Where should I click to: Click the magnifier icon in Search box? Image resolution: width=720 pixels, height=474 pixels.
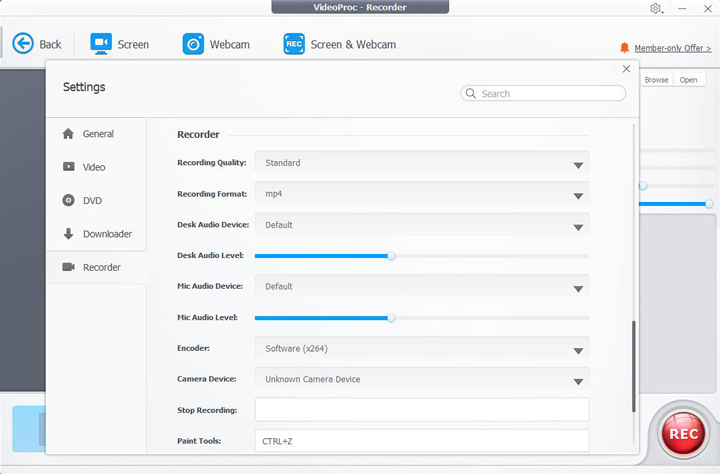471,93
